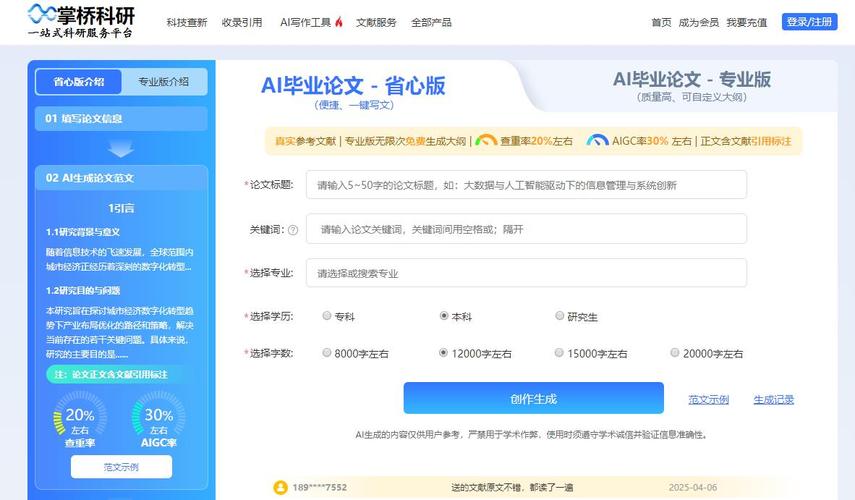The height and width of the screenshot is (500, 855).
Task: Select the 本科 education radio button
Action: click(x=444, y=316)
